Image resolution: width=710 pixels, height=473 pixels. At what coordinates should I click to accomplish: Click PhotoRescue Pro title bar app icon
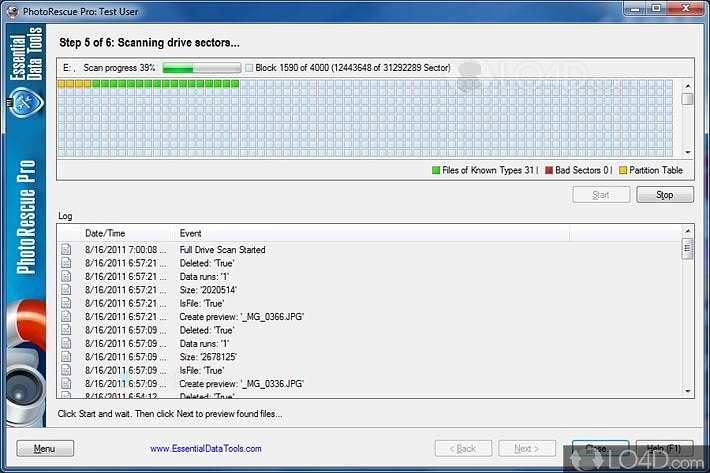pos(12,11)
